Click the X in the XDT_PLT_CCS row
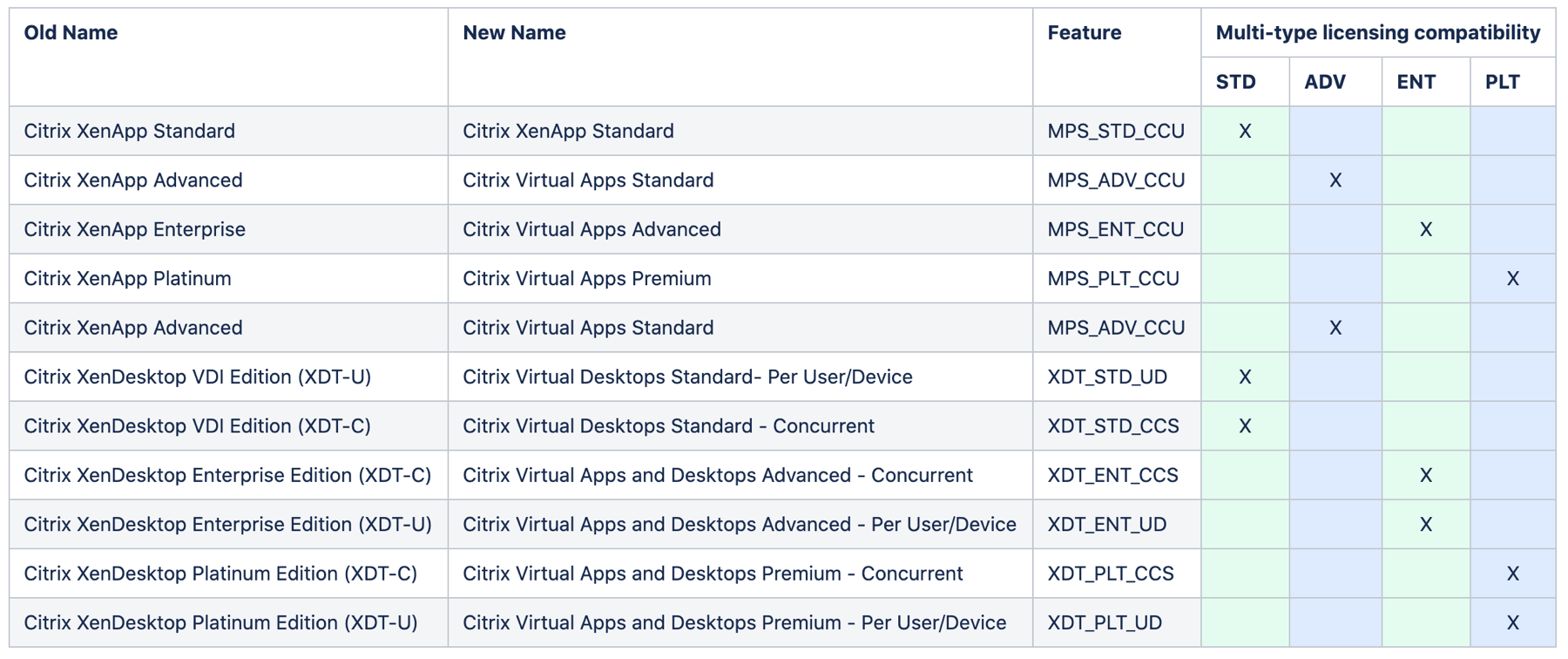The image size is (1568, 659). click(x=1513, y=574)
